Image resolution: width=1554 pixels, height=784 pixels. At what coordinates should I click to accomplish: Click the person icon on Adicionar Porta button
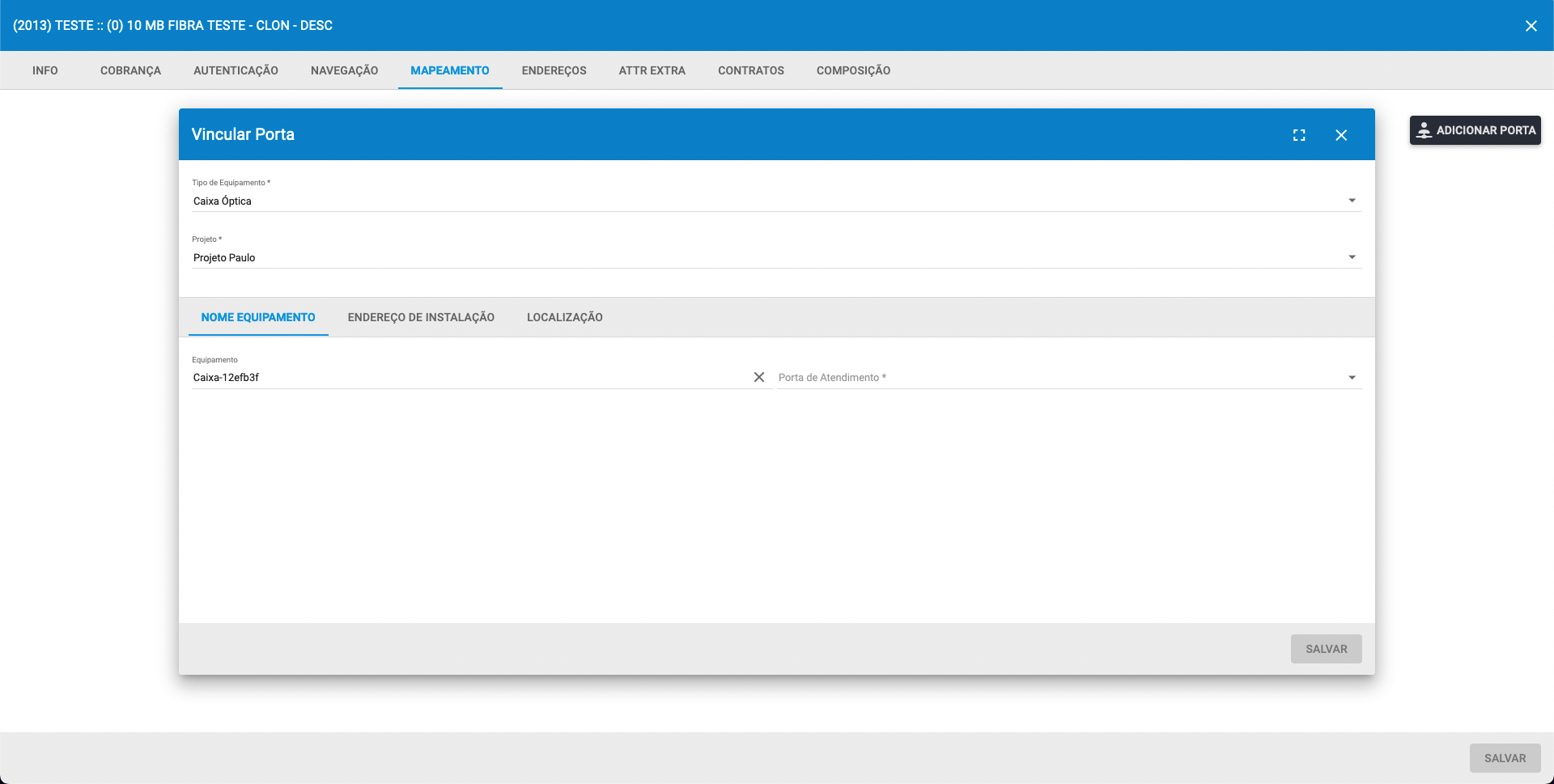click(1424, 130)
